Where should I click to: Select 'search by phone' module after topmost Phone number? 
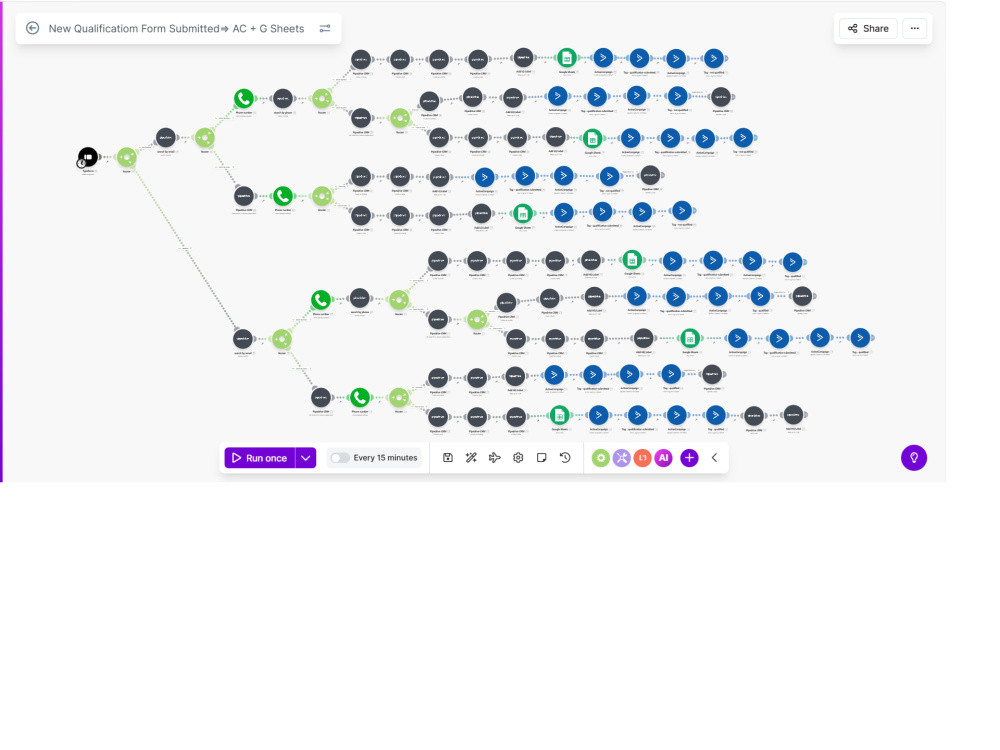[x=283, y=98]
